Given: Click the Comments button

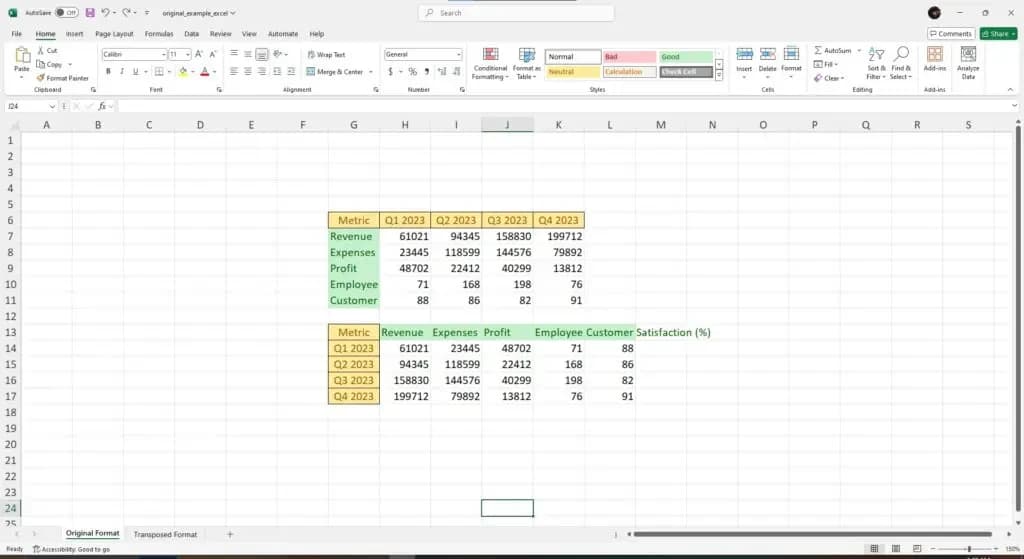Looking at the screenshot, I should (x=951, y=33).
